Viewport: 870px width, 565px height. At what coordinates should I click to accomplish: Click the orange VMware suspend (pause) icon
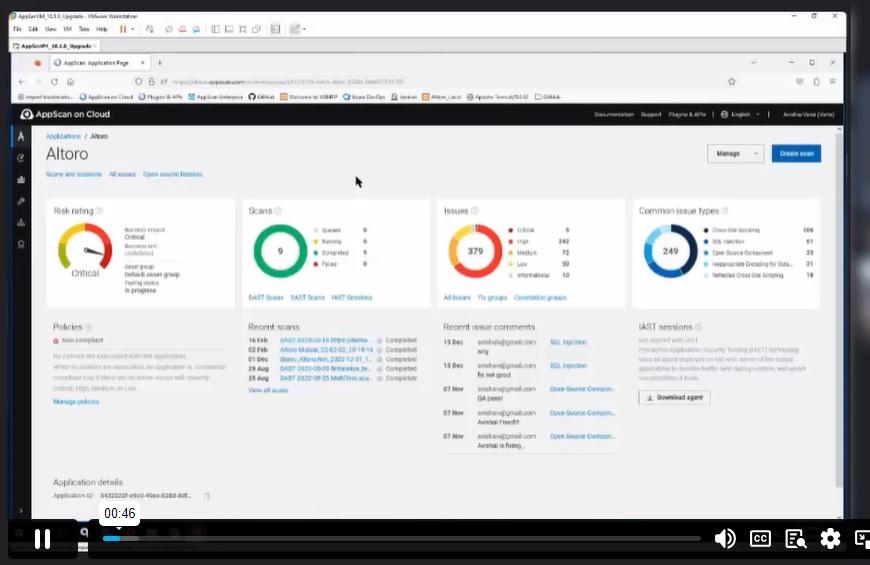[123, 29]
